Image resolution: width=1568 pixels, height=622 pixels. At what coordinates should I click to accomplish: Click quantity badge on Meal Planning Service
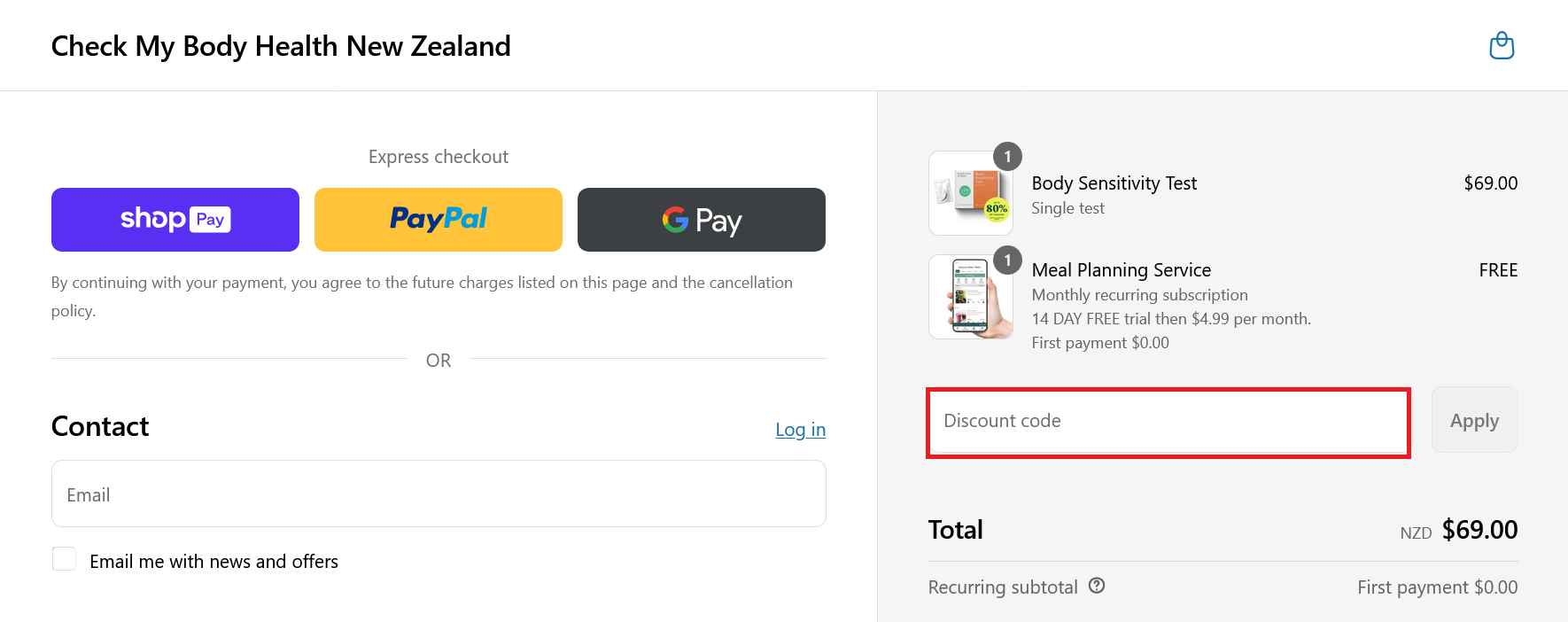tap(1007, 260)
